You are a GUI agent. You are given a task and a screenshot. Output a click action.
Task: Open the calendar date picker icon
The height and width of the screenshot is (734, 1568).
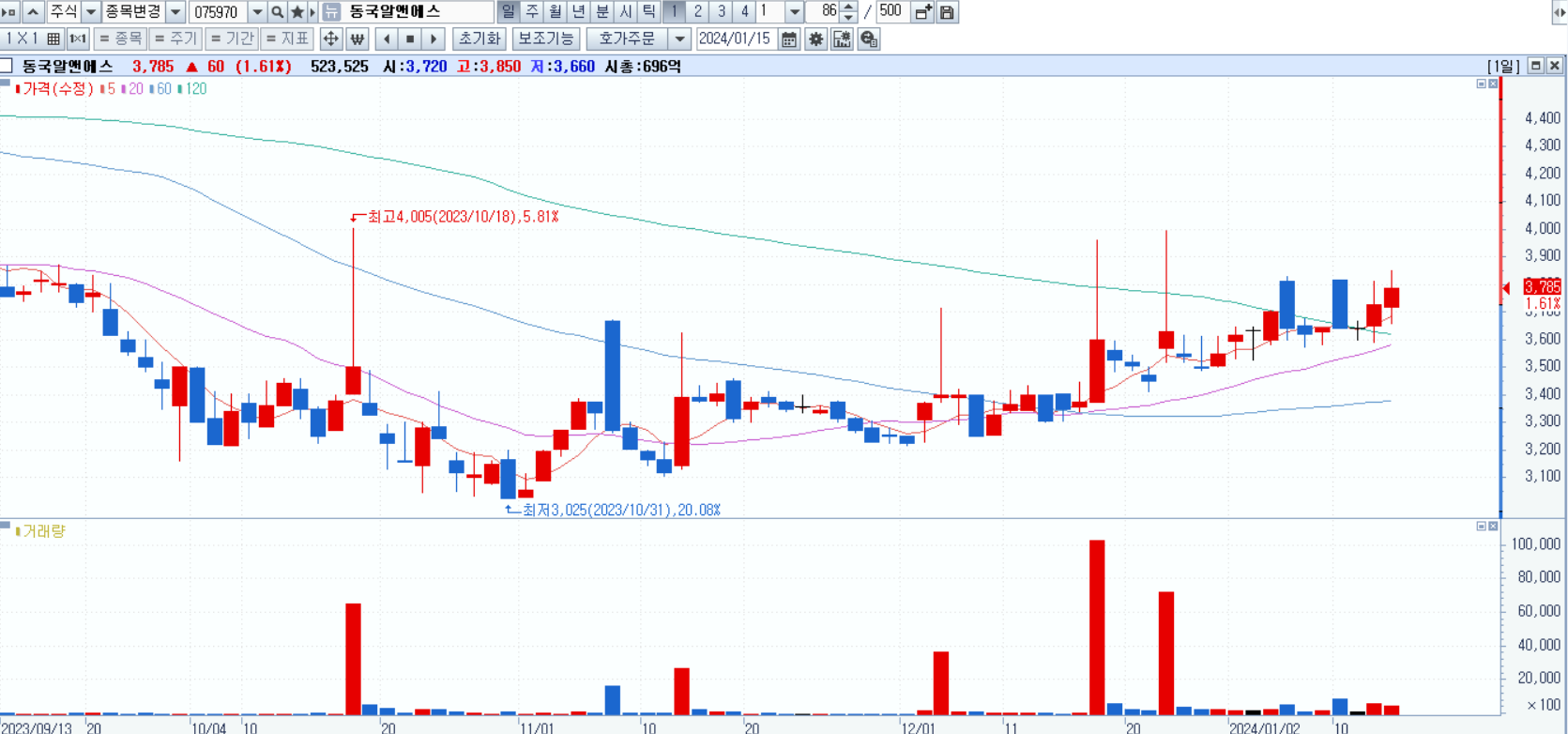[x=789, y=39]
